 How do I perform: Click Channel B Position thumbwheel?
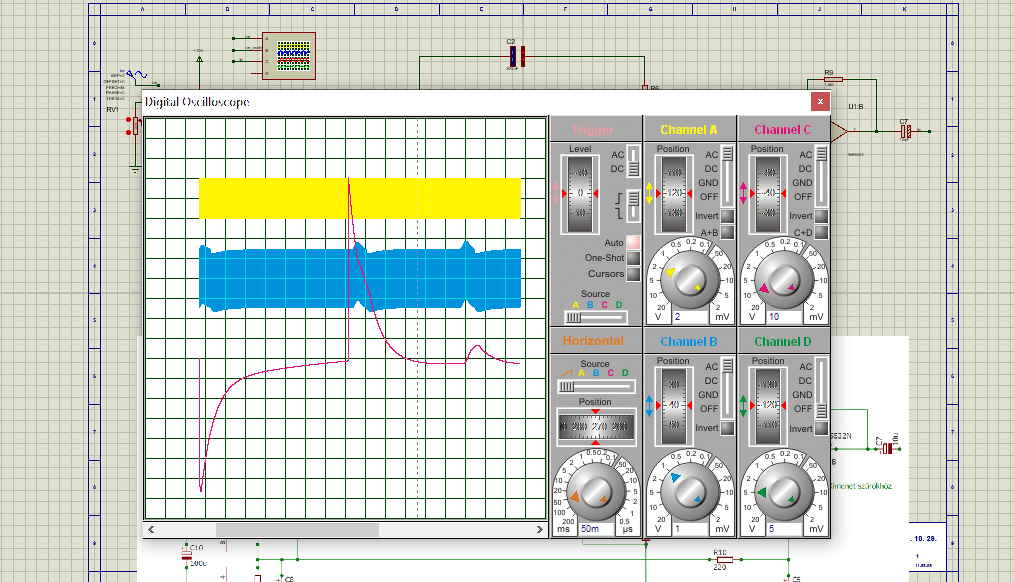click(x=674, y=405)
